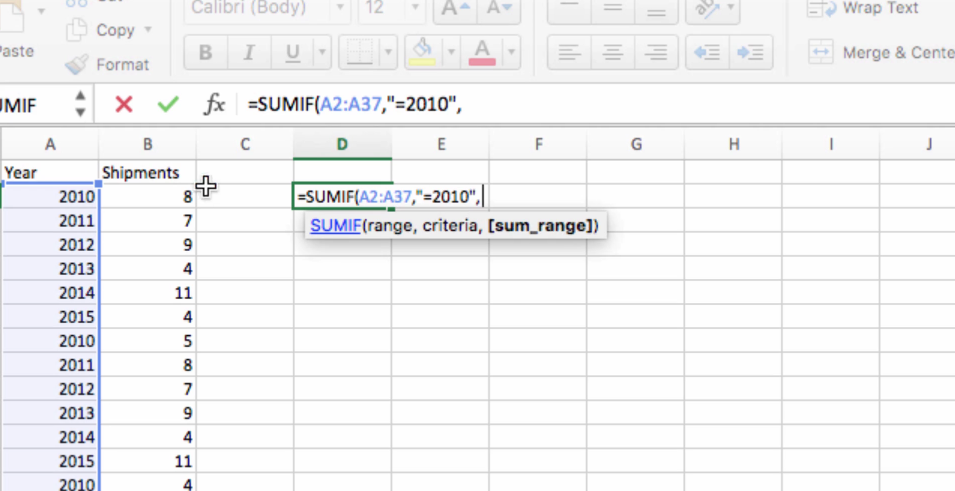Image resolution: width=955 pixels, height=491 pixels.
Task: Select column H header
Action: [x=734, y=144]
